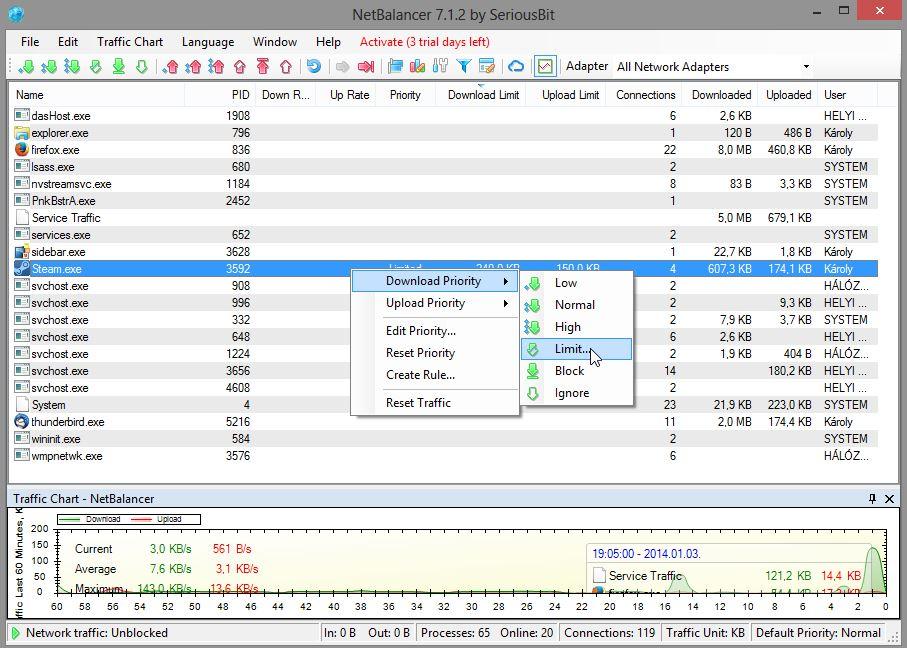The width and height of the screenshot is (907, 648).
Task: Open the Language menu
Action: click(208, 42)
